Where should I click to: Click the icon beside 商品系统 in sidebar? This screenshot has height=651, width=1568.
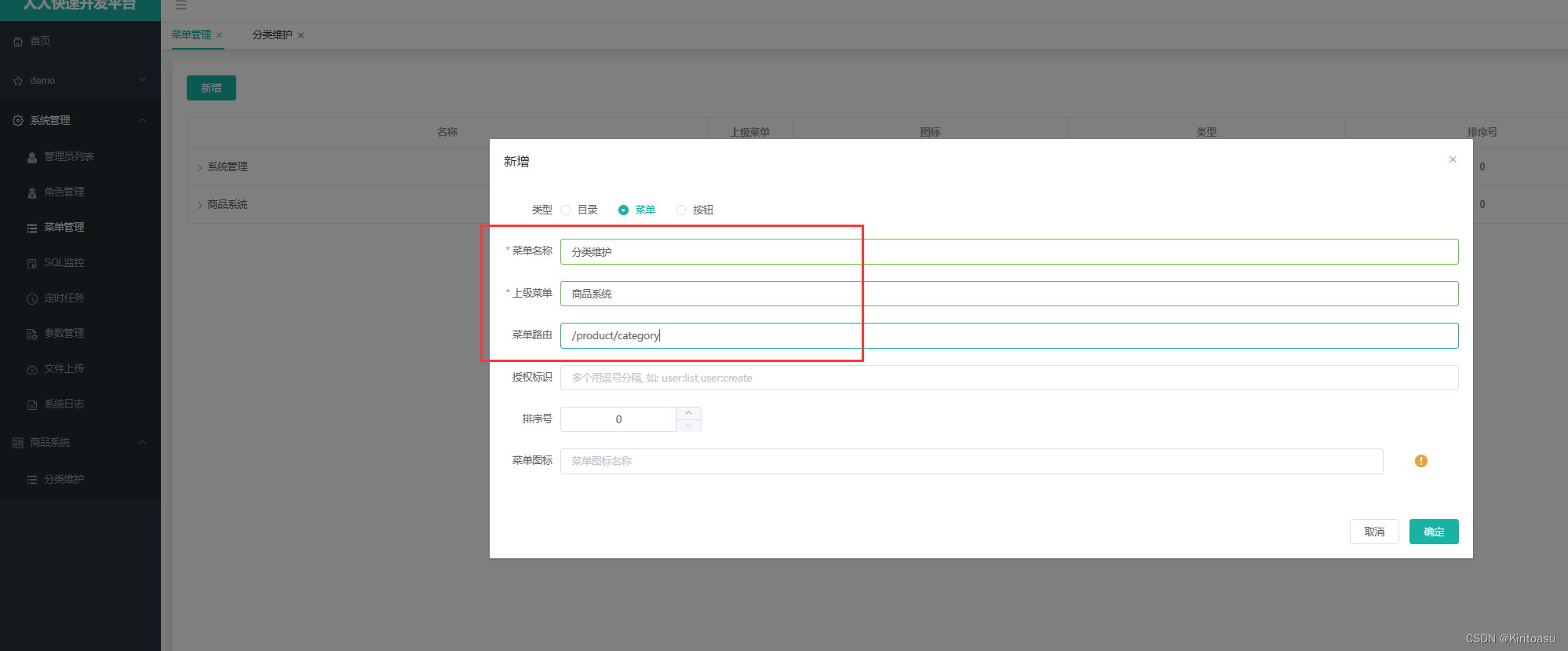[18, 443]
